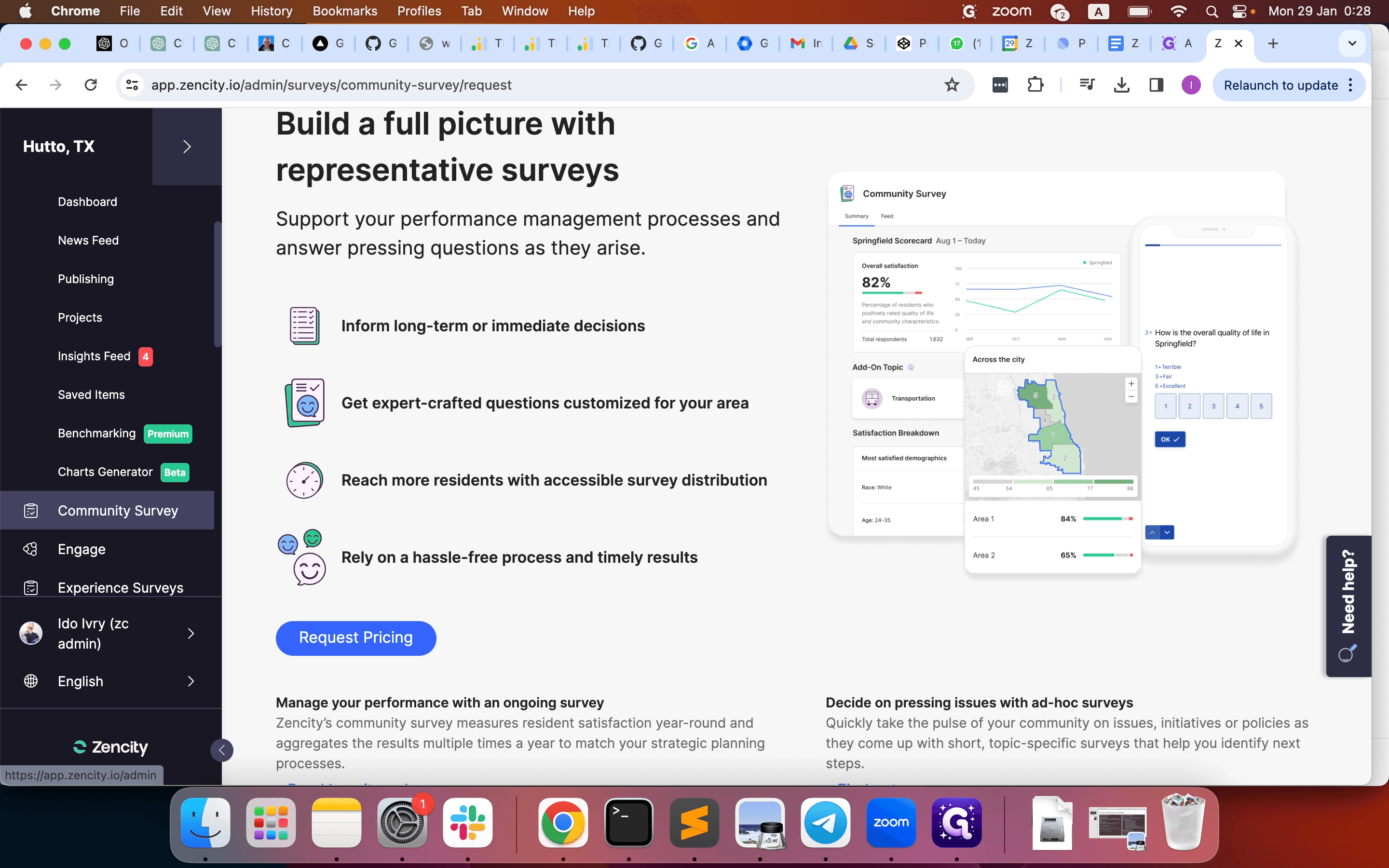Open Projects section
Screen dimensions: 1389x868
pyautogui.click(x=80, y=317)
